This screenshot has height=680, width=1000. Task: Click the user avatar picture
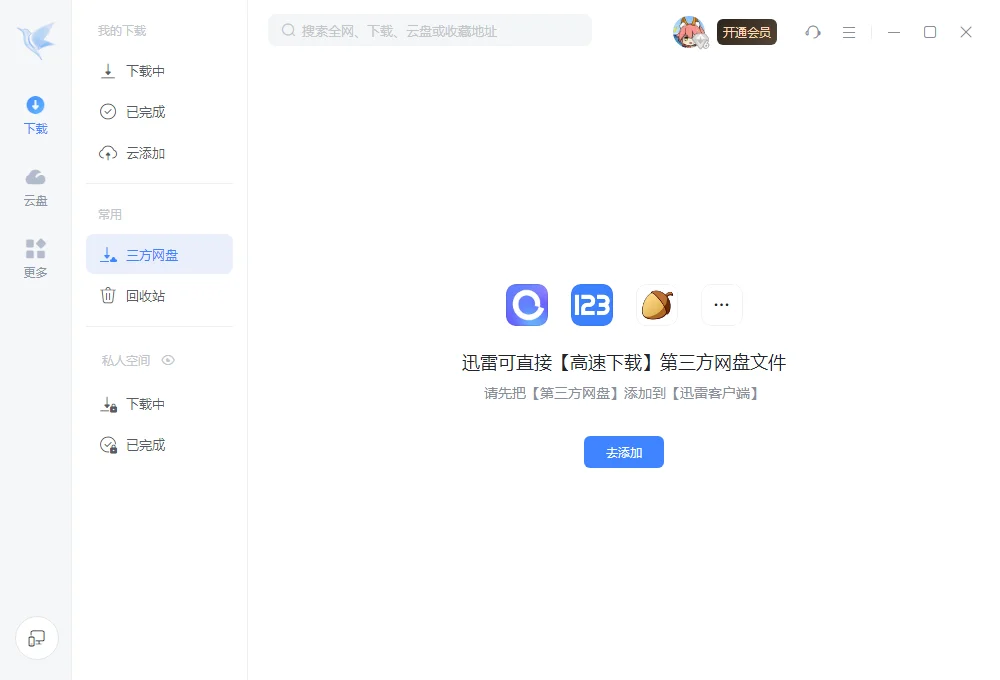pos(690,32)
